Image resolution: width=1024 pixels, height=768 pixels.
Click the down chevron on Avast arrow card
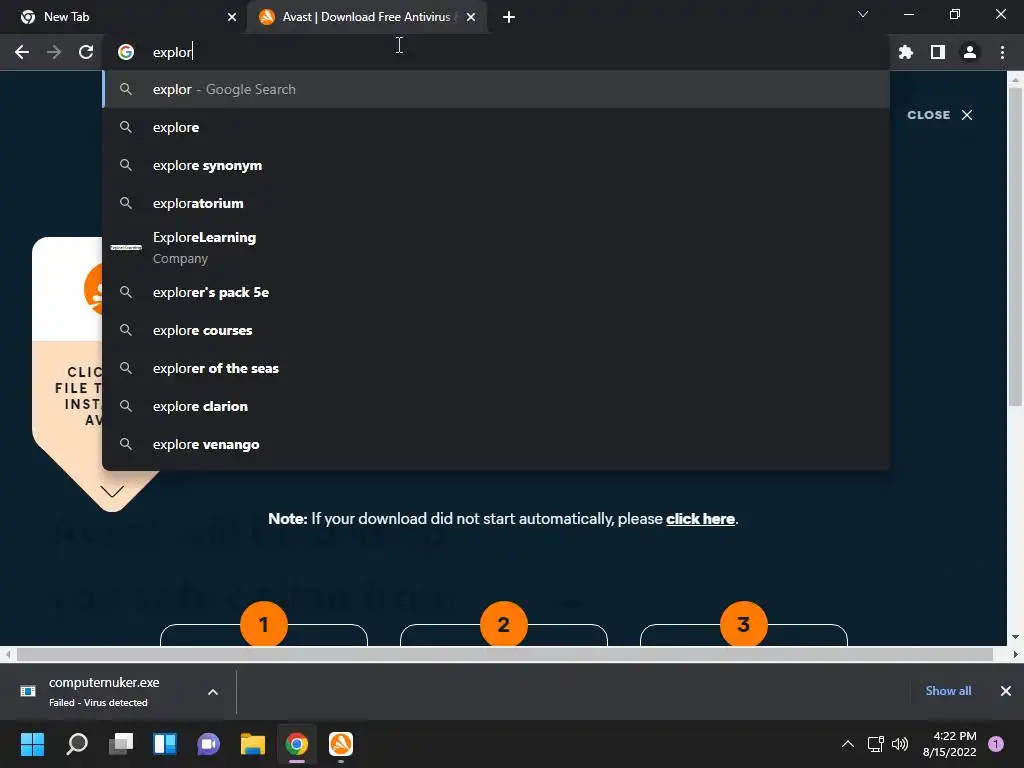(x=112, y=490)
